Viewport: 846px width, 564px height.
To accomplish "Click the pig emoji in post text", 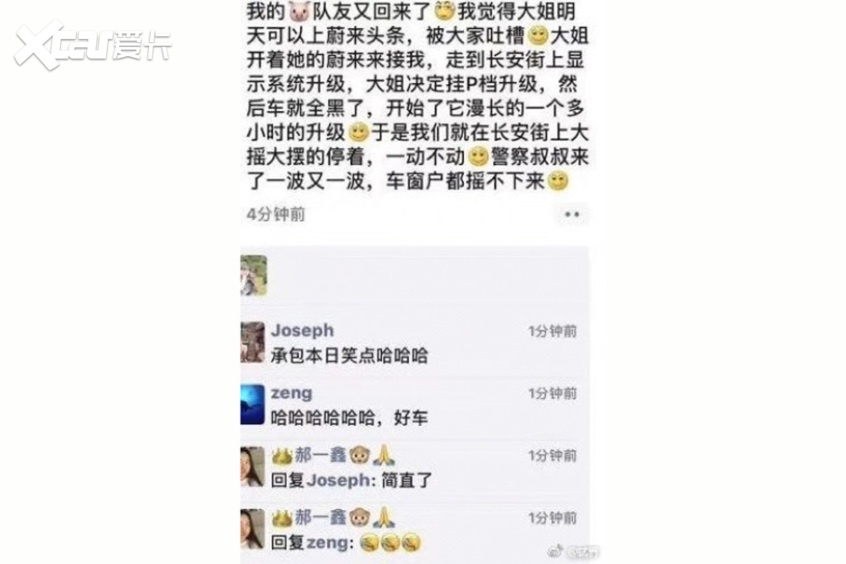I will coord(298,11).
